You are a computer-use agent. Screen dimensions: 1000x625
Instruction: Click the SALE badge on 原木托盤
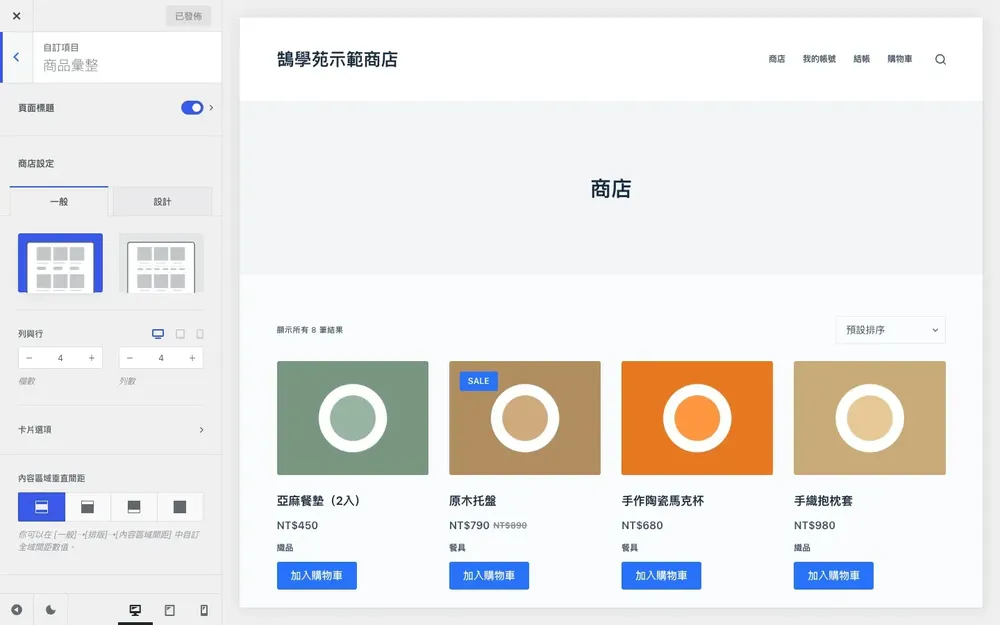coord(478,381)
